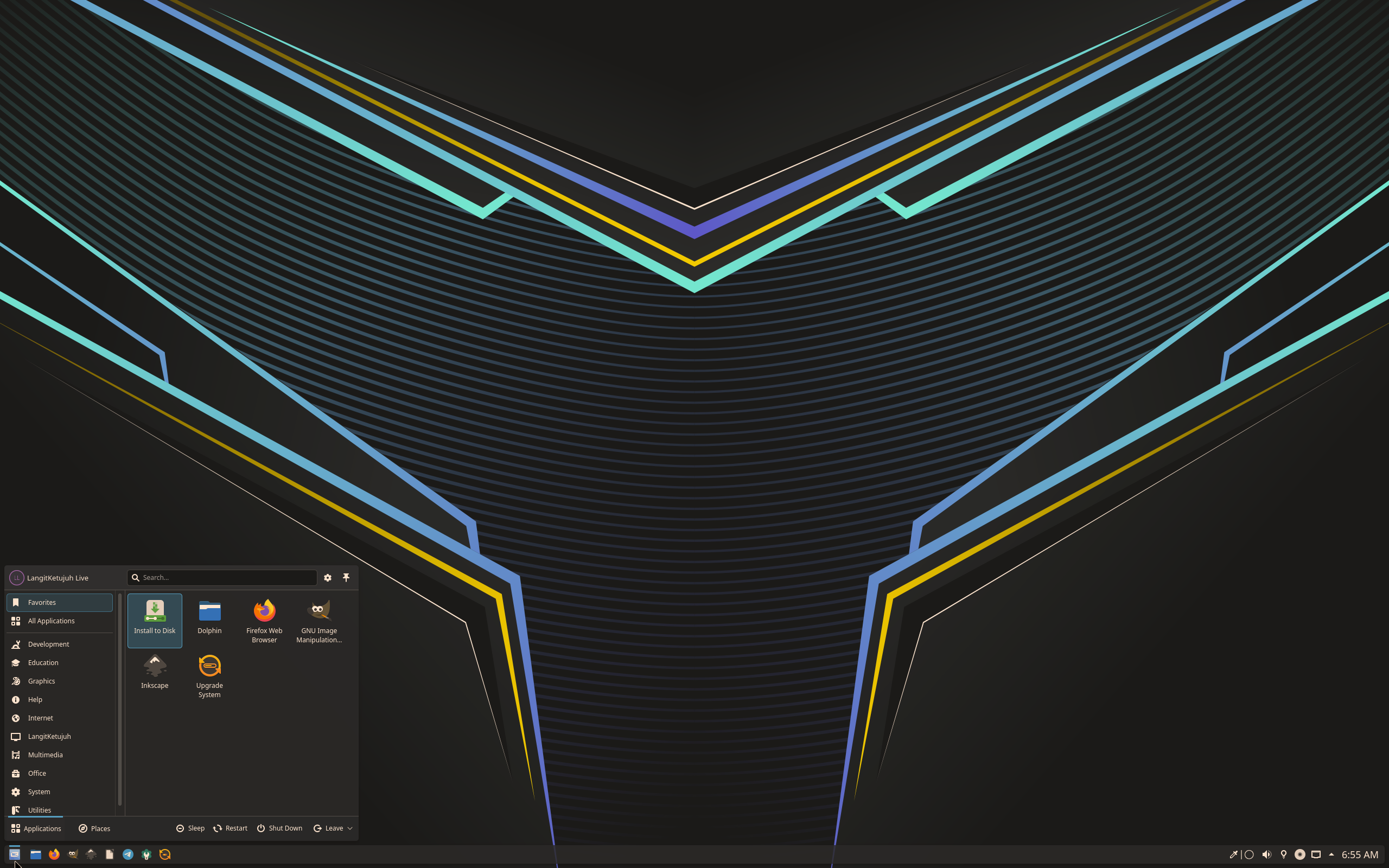1389x868 pixels.
Task: Open the Utilities category
Action: point(60,809)
